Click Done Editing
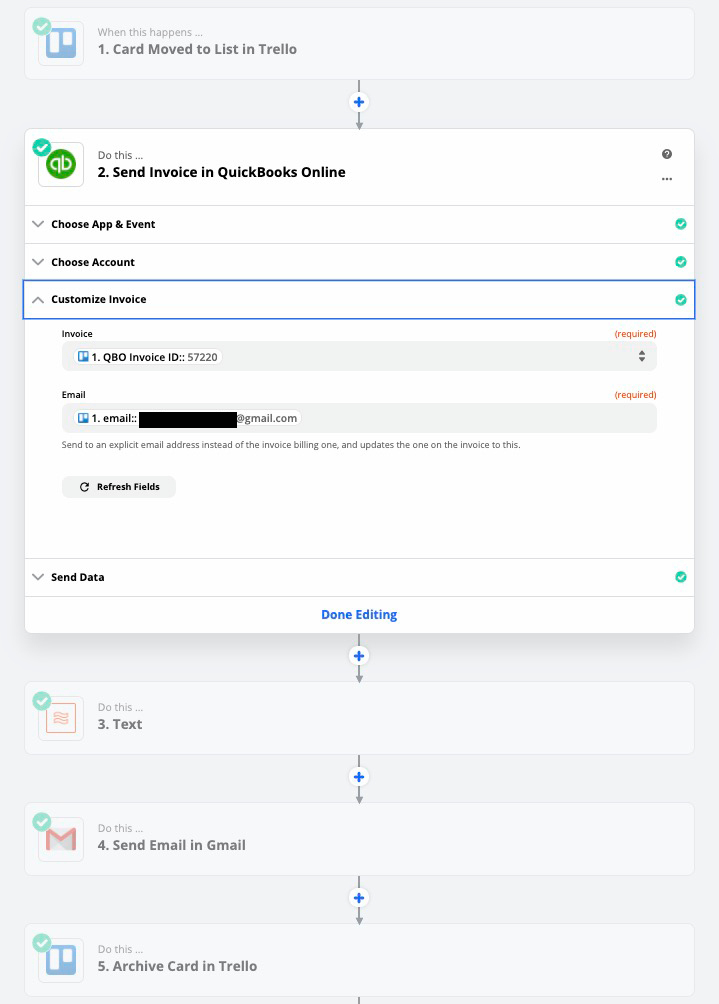Viewport: 719px width, 1004px height. [x=359, y=615]
